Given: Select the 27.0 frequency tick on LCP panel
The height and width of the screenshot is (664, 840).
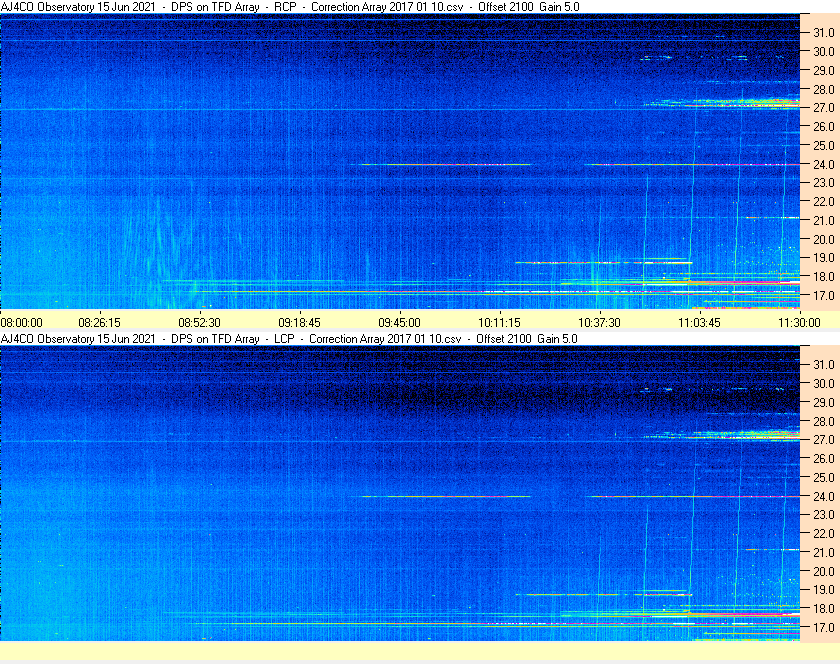Looking at the screenshot, I should (x=823, y=439).
